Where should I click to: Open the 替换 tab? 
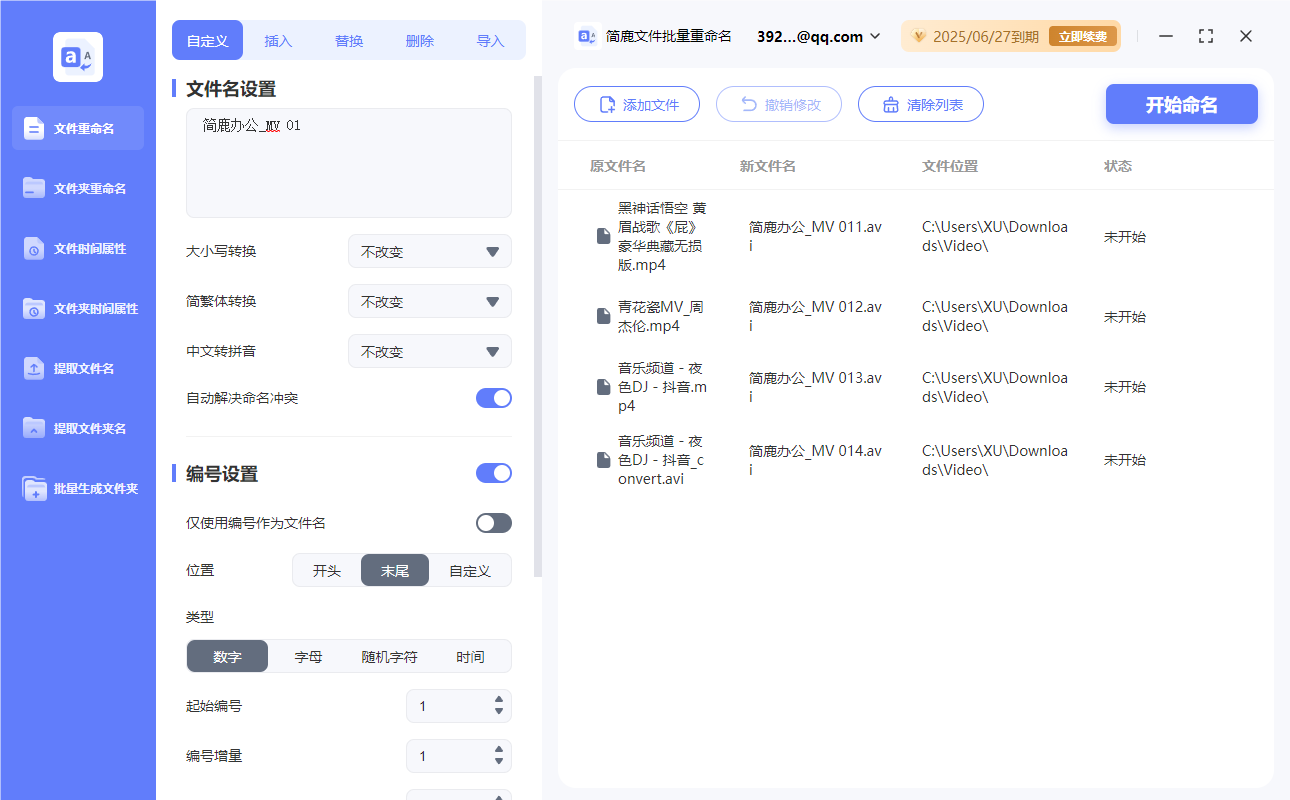click(349, 40)
